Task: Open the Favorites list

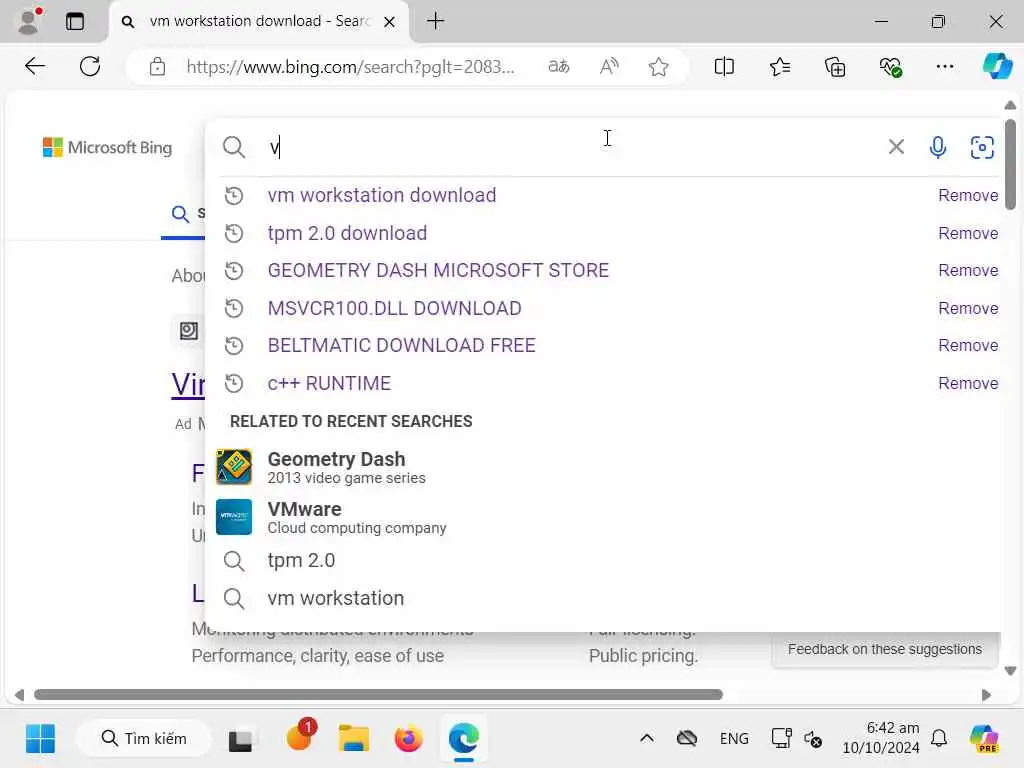Action: pos(780,67)
